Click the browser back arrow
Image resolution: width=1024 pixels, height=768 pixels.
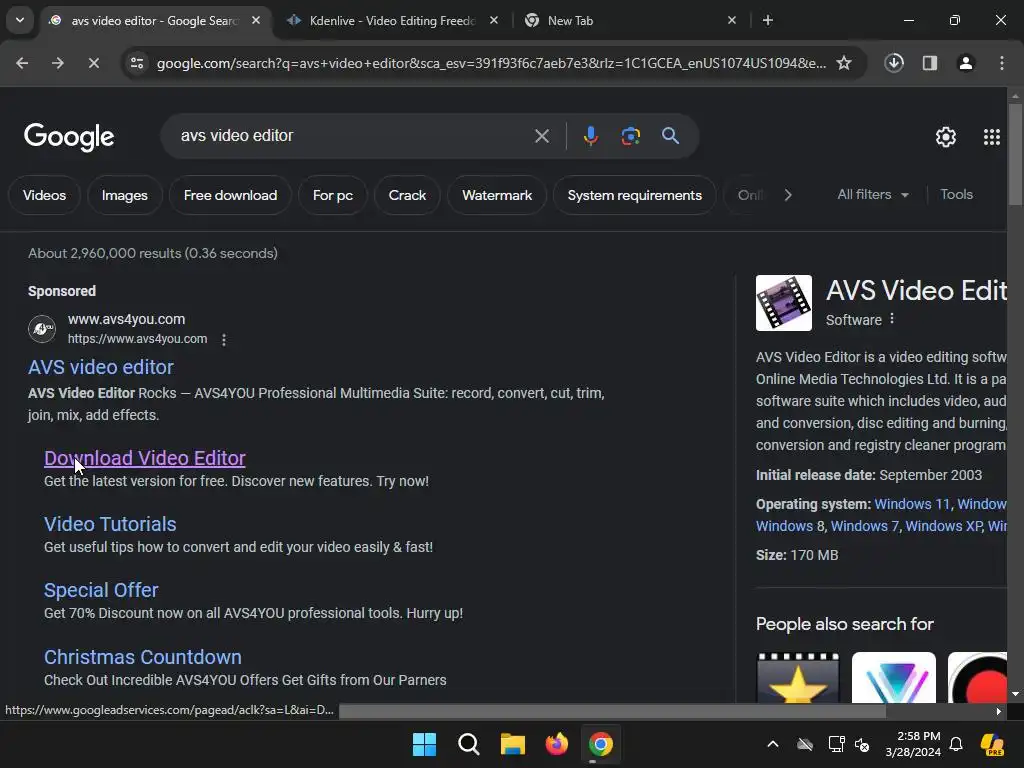pyautogui.click(x=22, y=63)
